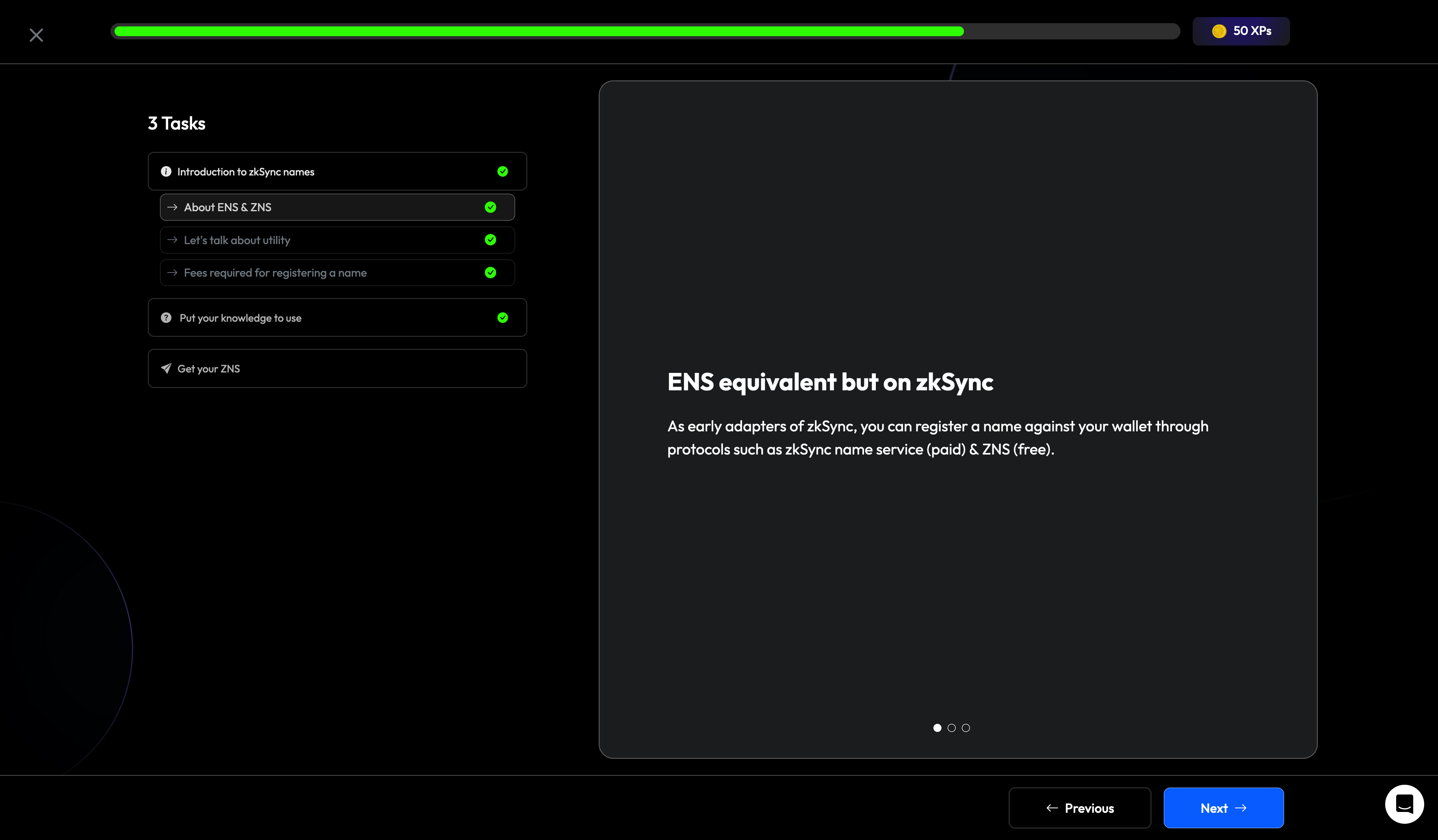
Task: Click the arrow icon next to Let's talk about utility
Action: tap(172, 240)
